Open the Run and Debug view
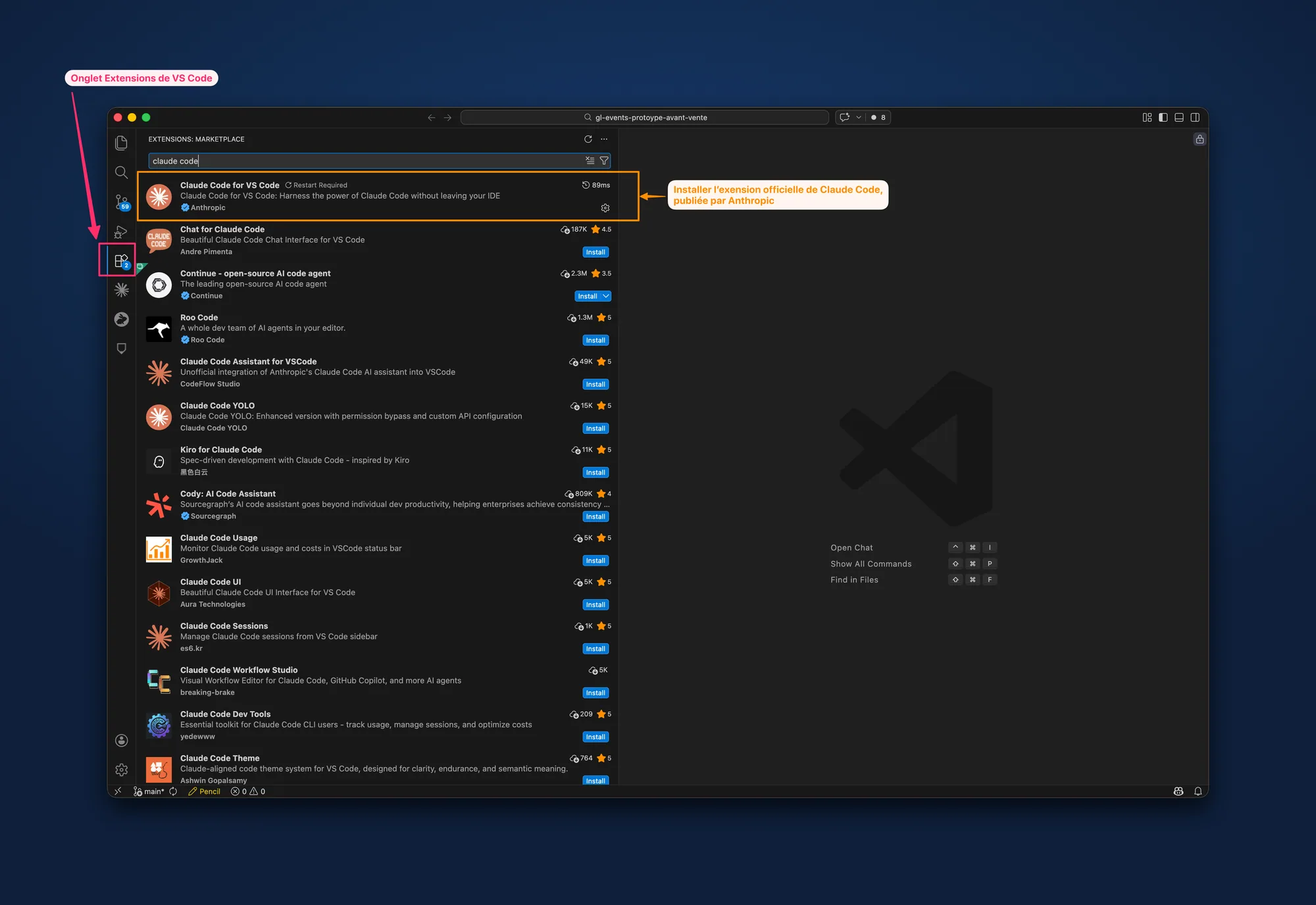Screen dimensions: 1316x905 tap(121, 232)
